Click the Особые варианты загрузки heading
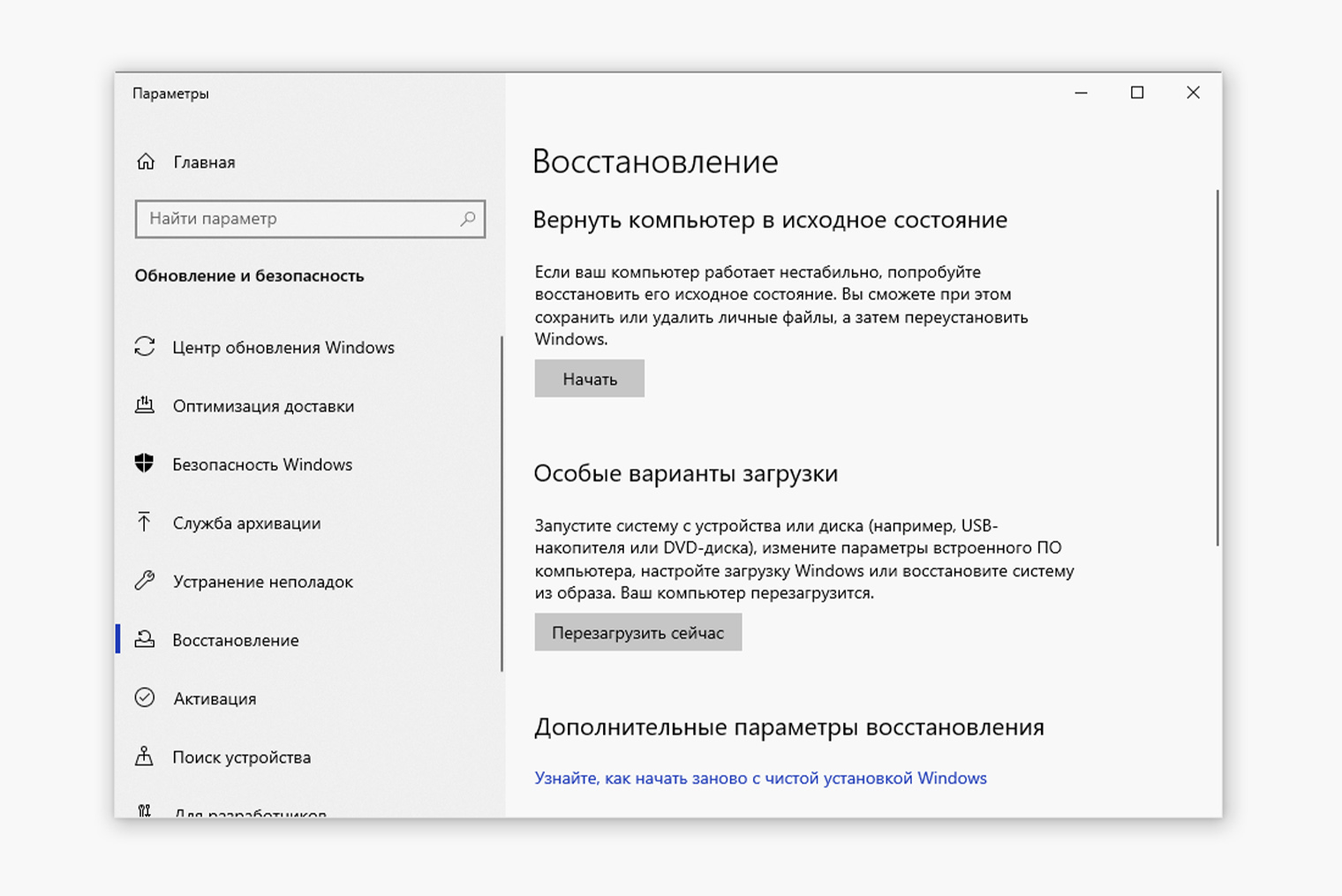The image size is (1342, 896). pos(685,473)
